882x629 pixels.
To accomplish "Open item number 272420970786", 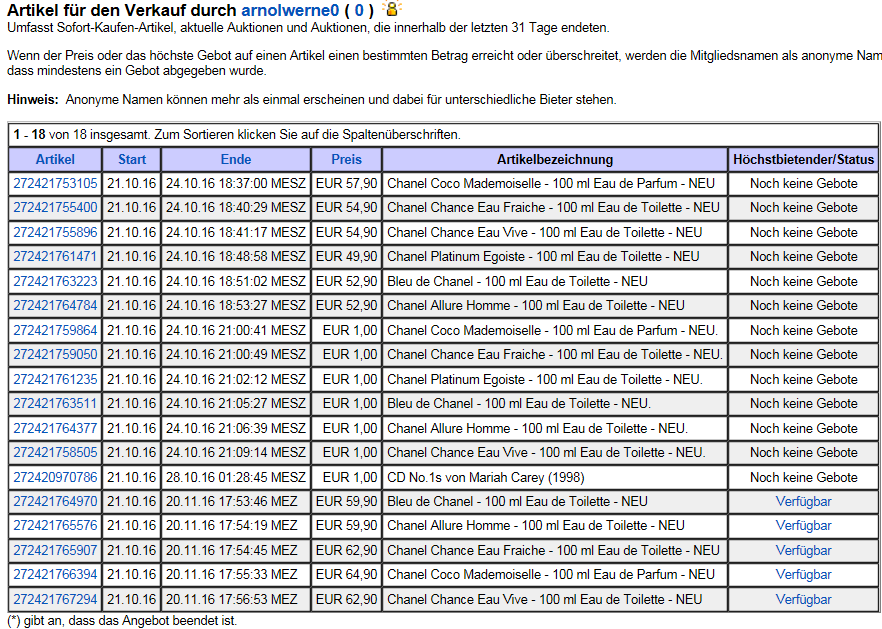I will pos(55,477).
